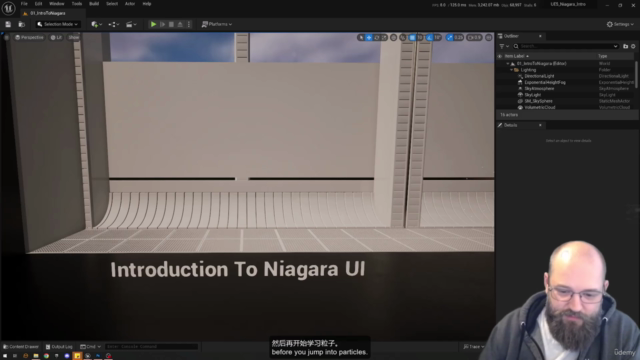Toggle visibility eye column header in Outliner
This screenshot has width=640, height=360.
click(500, 56)
